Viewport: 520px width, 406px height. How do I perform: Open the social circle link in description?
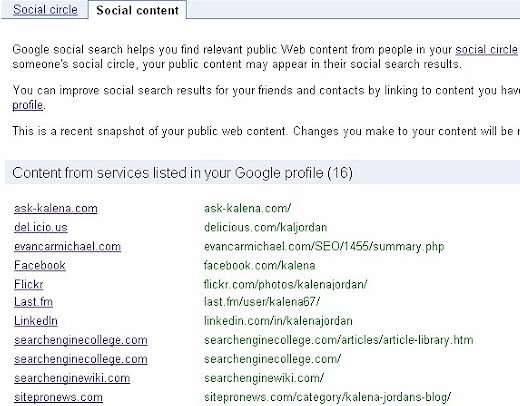click(x=486, y=50)
